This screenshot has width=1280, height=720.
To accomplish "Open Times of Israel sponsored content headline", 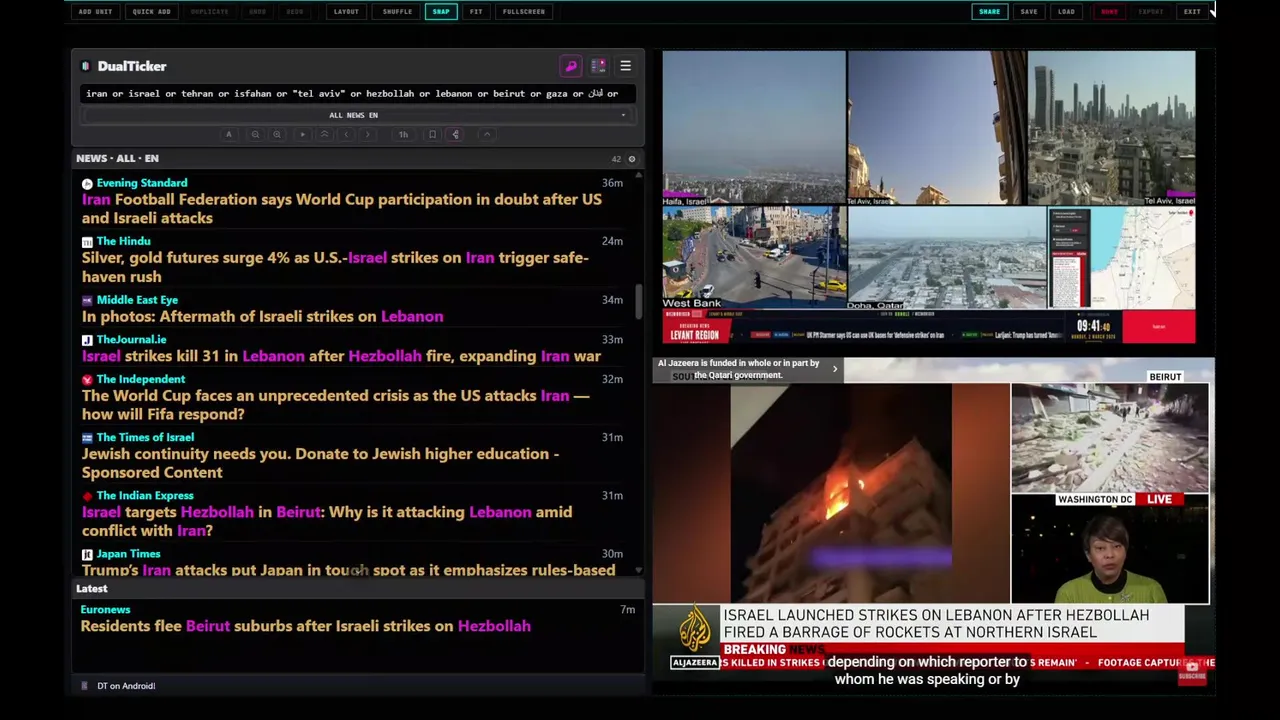I will tap(320, 463).
